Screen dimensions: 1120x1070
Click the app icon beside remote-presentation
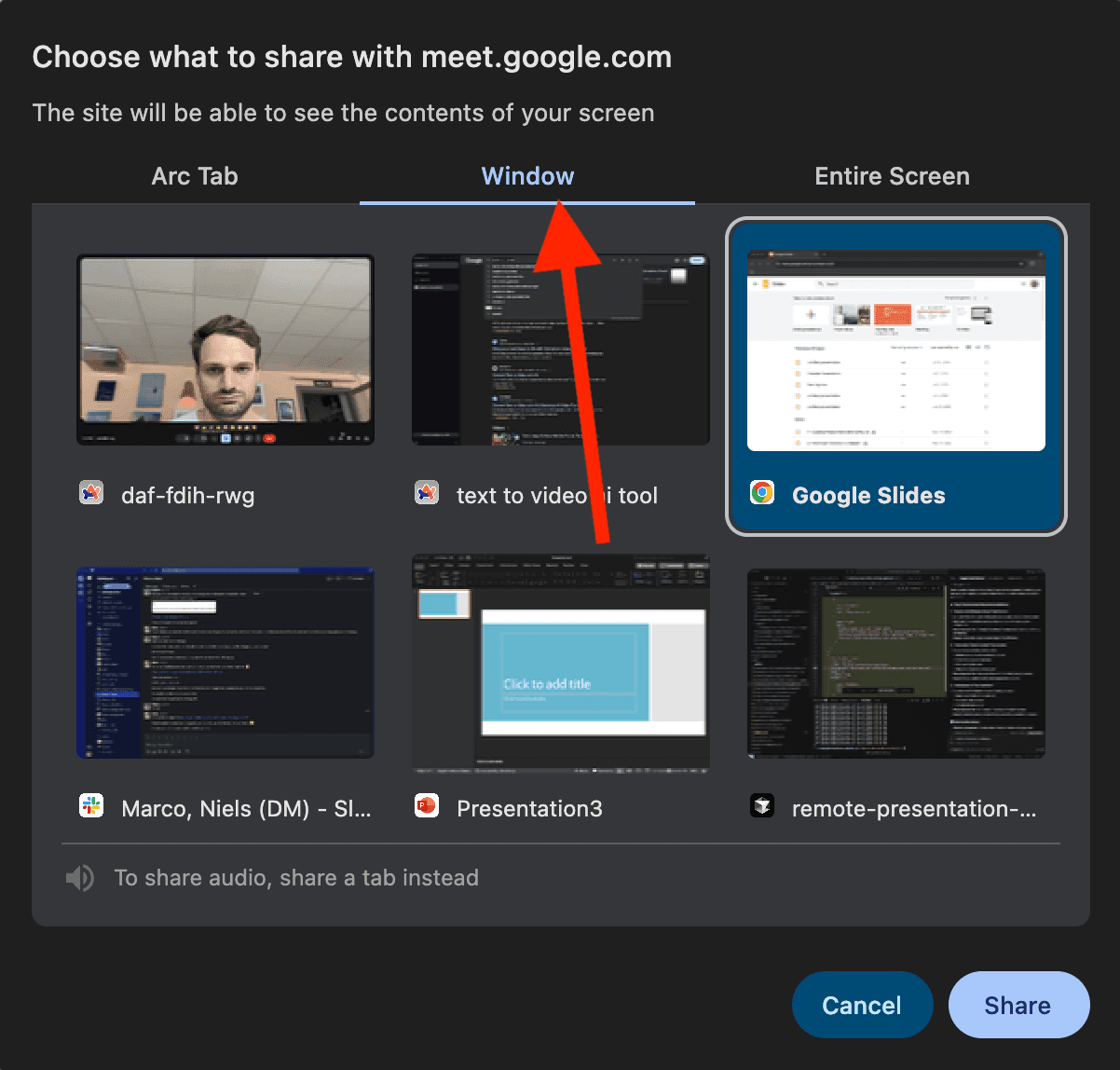point(762,806)
